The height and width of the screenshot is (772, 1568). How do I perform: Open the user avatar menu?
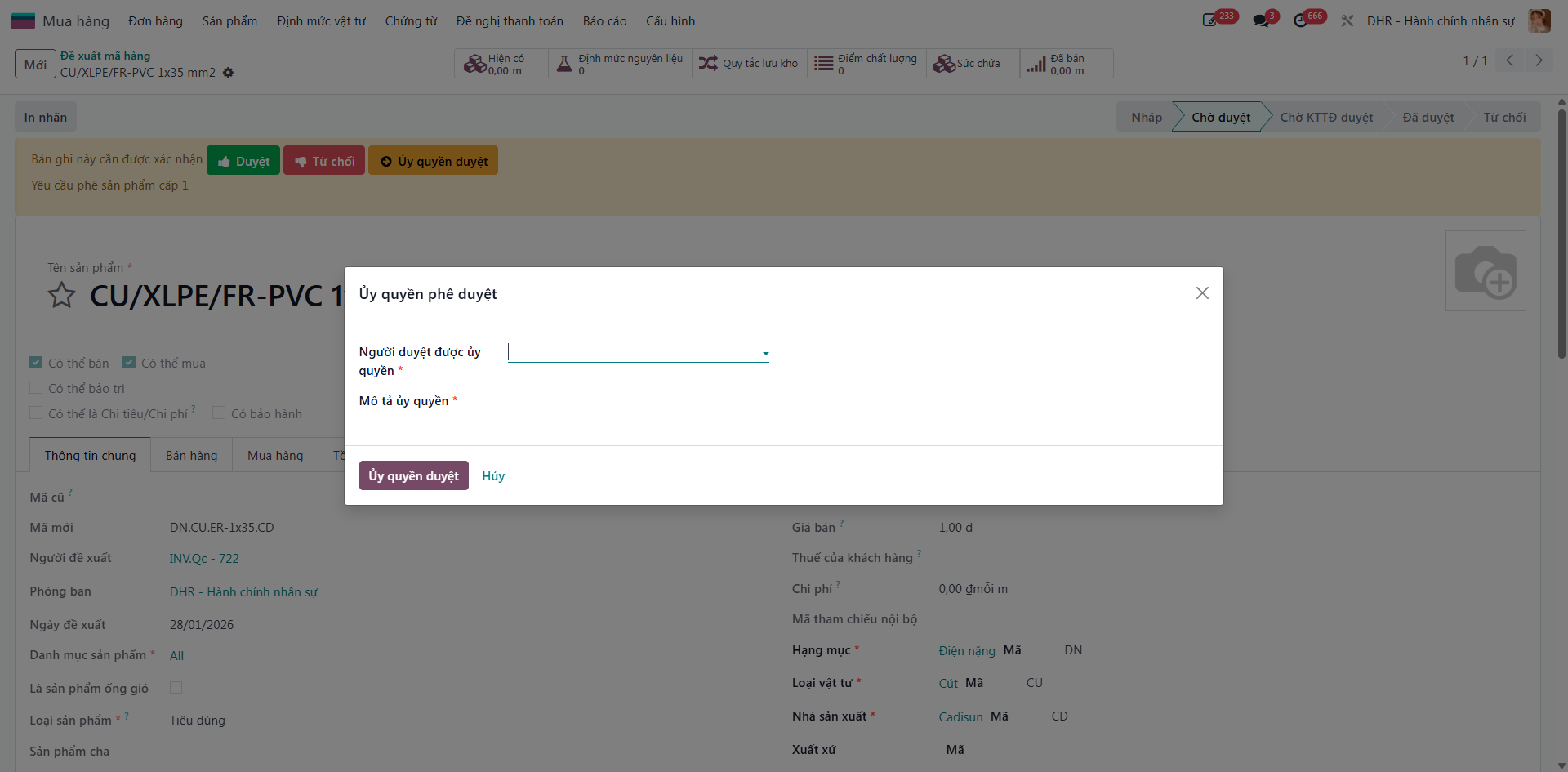pyautogui.click(x=1539, y=20)
